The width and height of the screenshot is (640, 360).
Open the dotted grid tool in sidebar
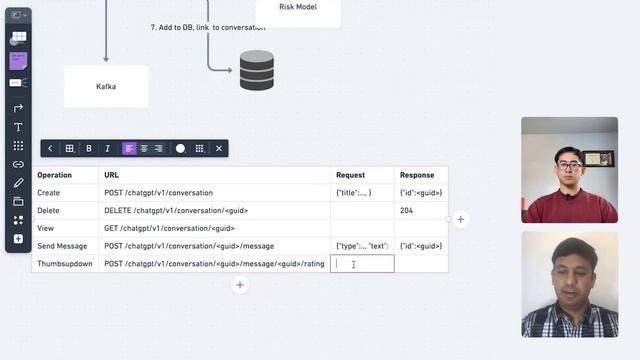click(x=18, y=146)
